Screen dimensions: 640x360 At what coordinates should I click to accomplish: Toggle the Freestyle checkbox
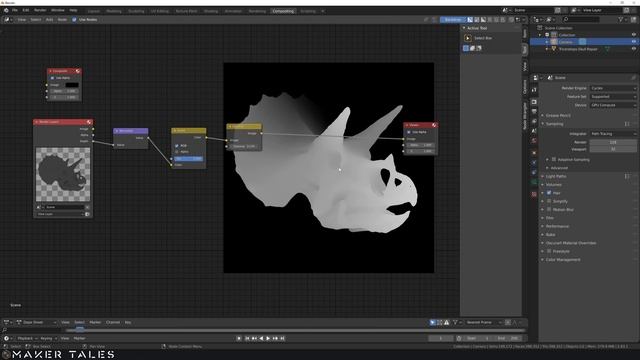coord(549,251)
